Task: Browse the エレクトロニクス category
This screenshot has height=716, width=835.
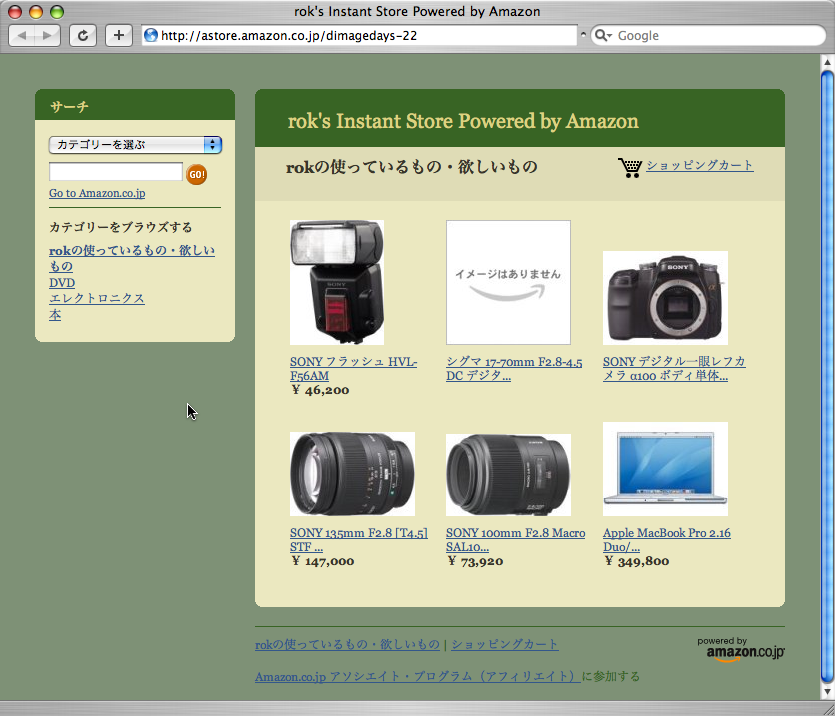Action: [96, 298]
